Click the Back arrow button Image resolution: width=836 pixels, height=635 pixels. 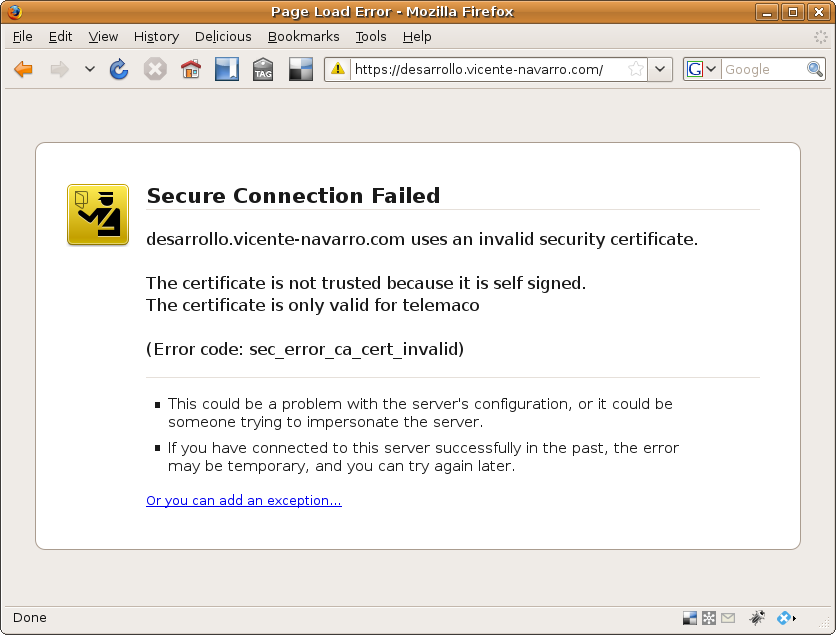[23, 69]
